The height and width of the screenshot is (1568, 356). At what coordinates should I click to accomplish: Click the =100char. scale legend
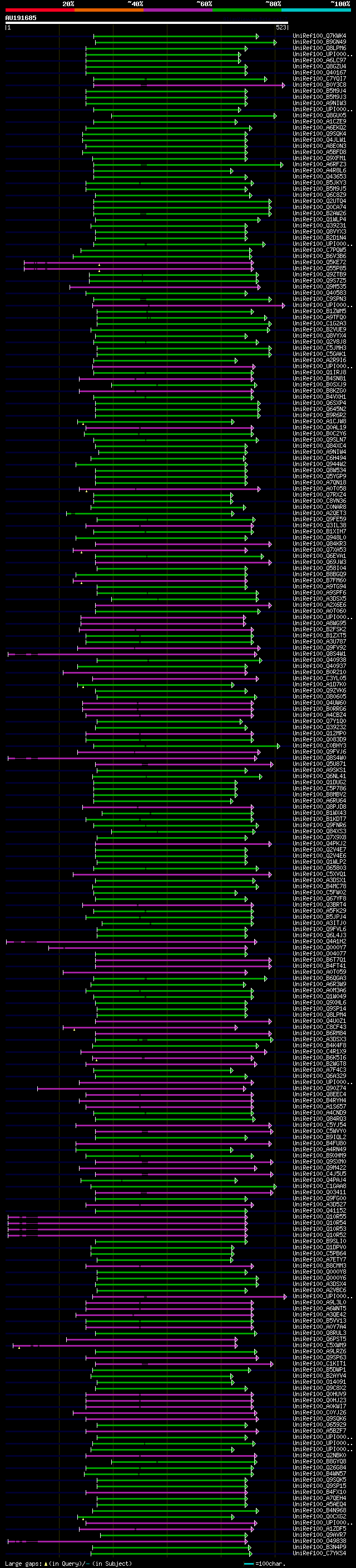264,1564
